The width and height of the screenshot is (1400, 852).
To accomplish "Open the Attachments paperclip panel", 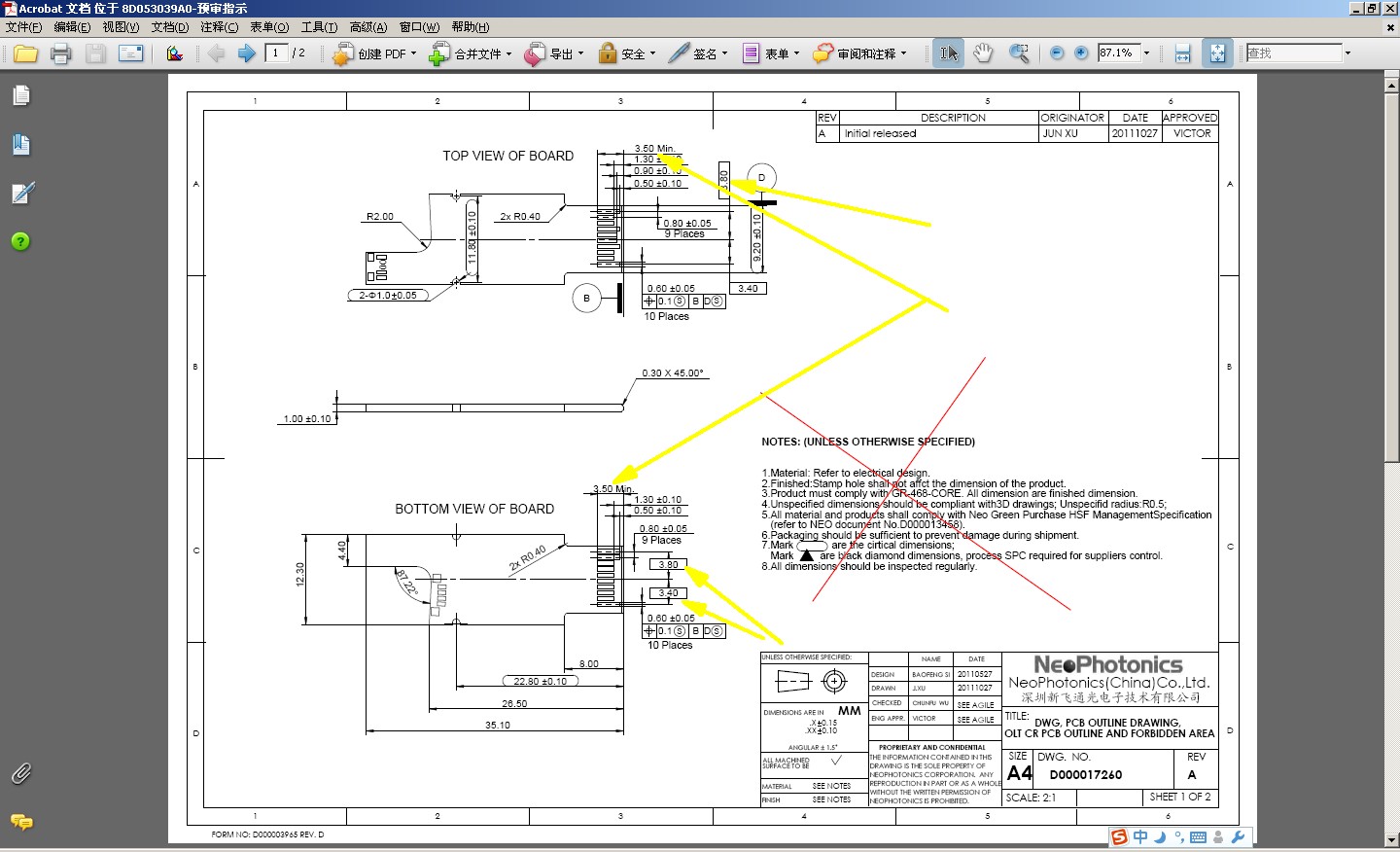I will click(x=21, y=773).
